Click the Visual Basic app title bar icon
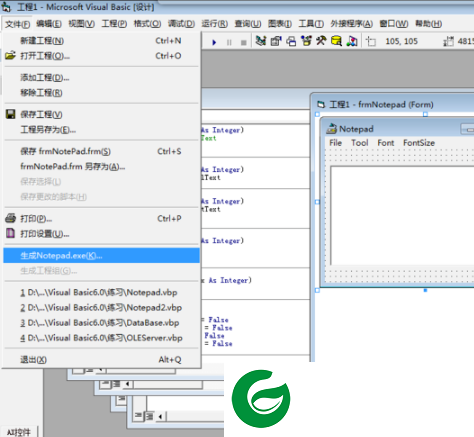 7,7
